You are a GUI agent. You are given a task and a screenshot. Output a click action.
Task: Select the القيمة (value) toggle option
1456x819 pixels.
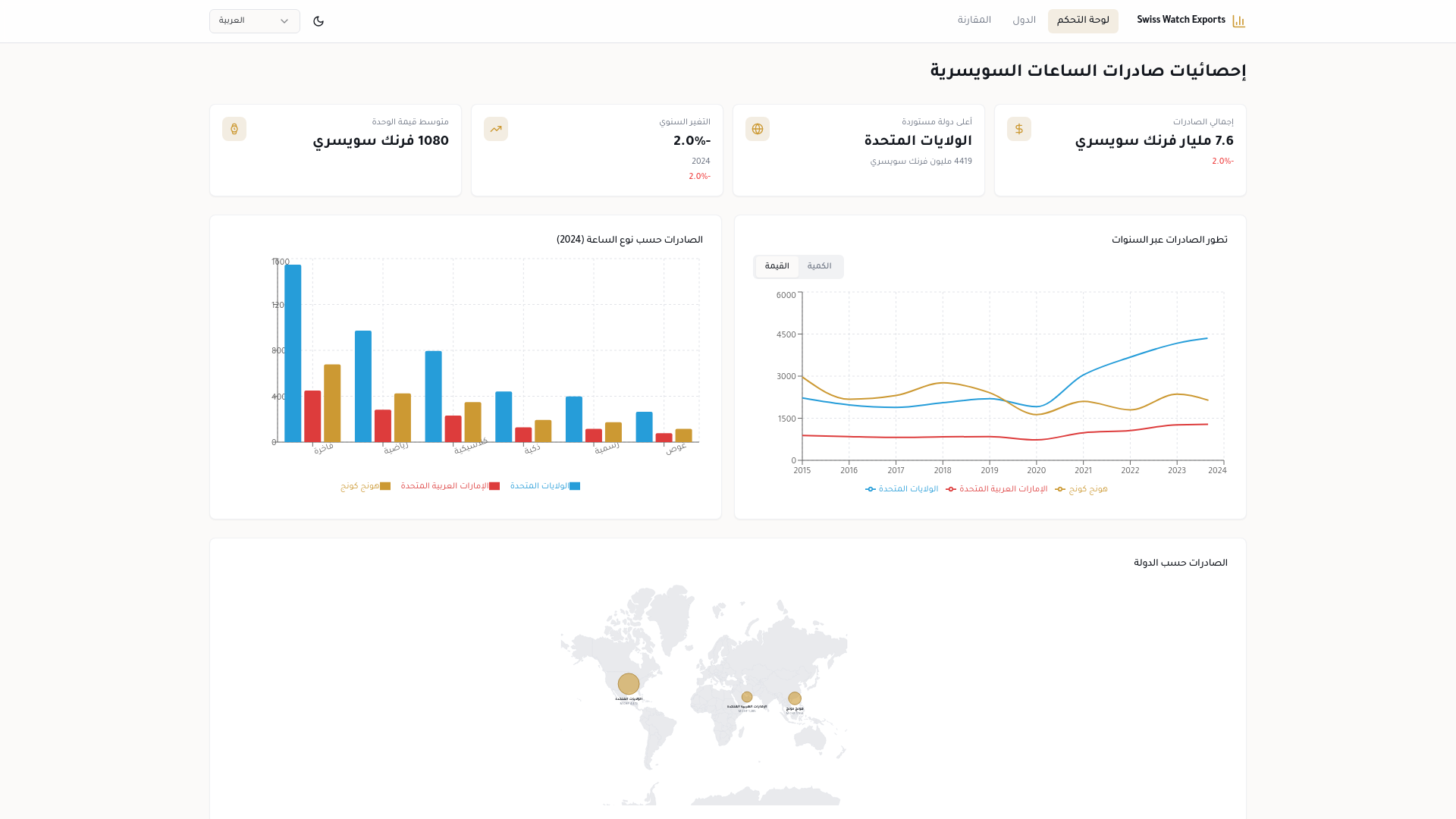pyautogui.click(x=777, y=267)
